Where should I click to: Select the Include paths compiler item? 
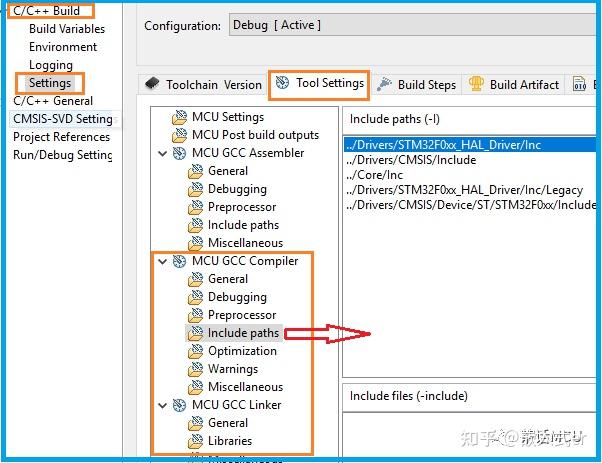(x=243, y=333)
